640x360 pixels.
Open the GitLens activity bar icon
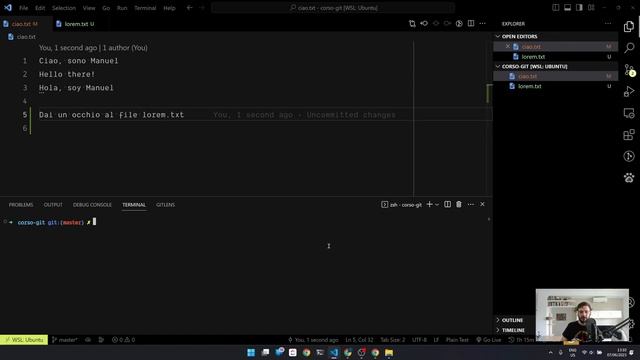629,156
